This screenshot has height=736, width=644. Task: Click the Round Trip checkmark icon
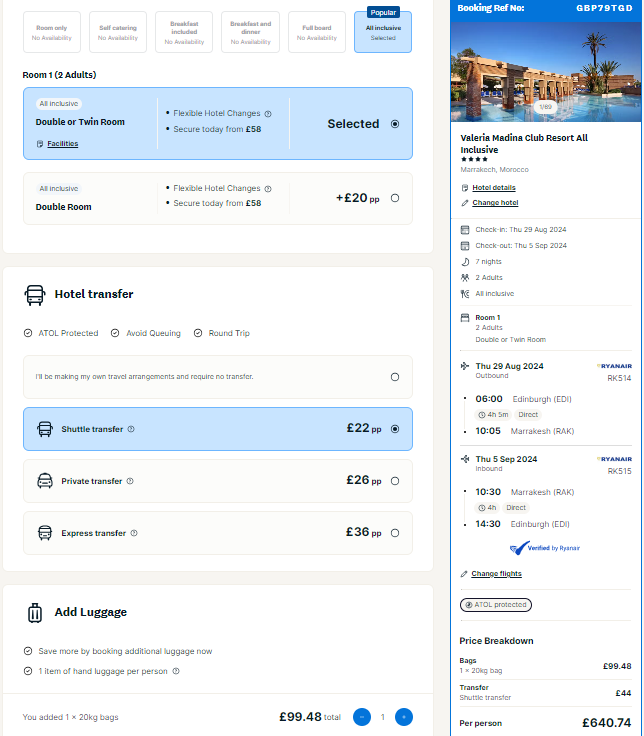198,333
